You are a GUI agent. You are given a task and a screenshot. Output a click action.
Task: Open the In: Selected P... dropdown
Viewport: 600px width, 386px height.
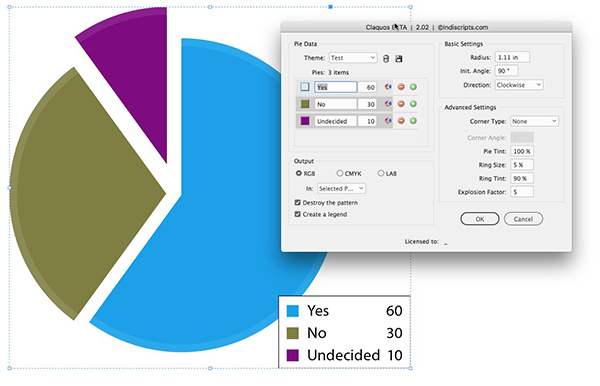pos(341,189)
